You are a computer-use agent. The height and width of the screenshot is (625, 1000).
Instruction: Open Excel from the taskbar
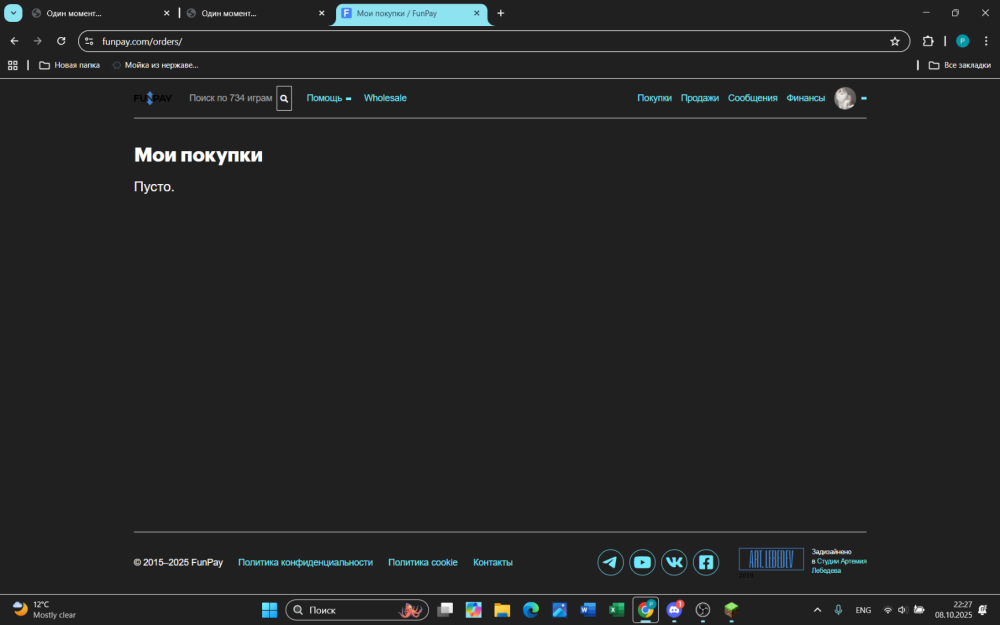click(617, 610)
